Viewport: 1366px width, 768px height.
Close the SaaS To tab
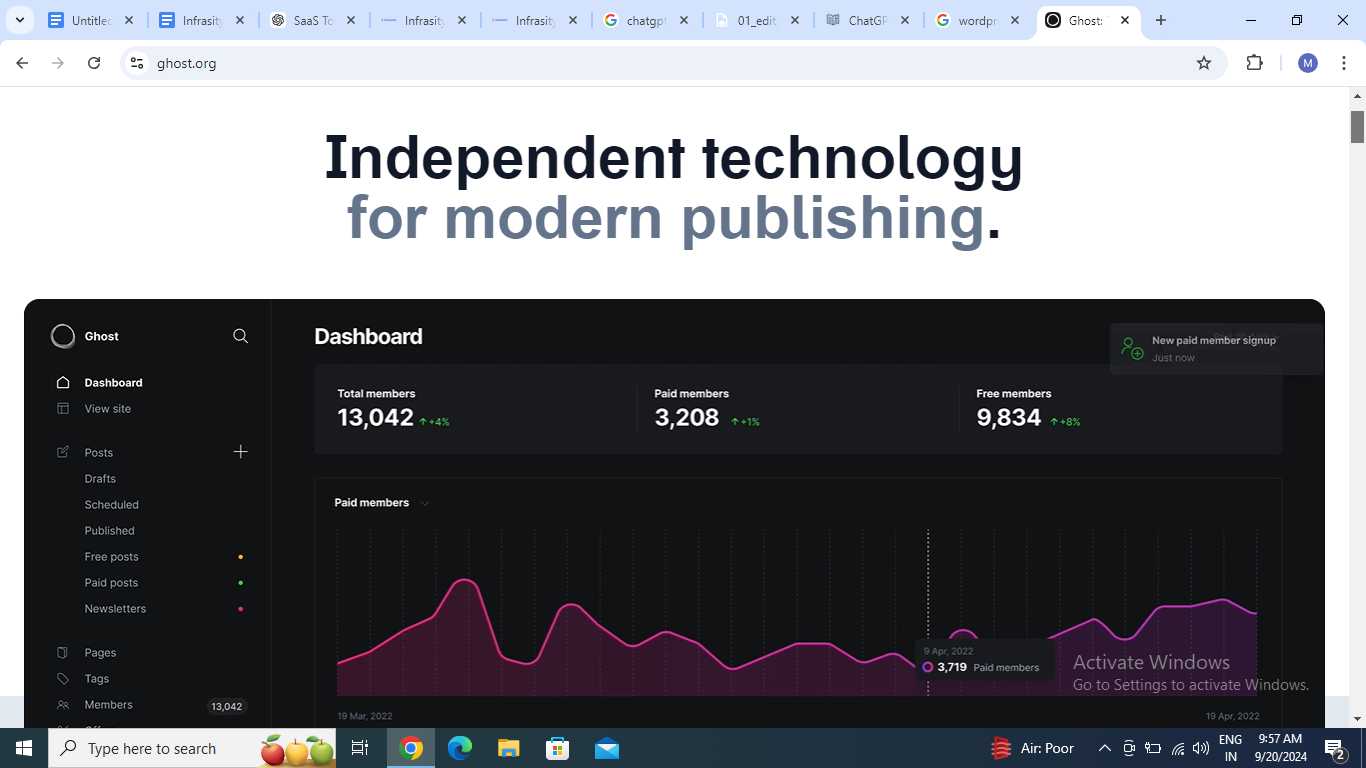coord(351,20)
